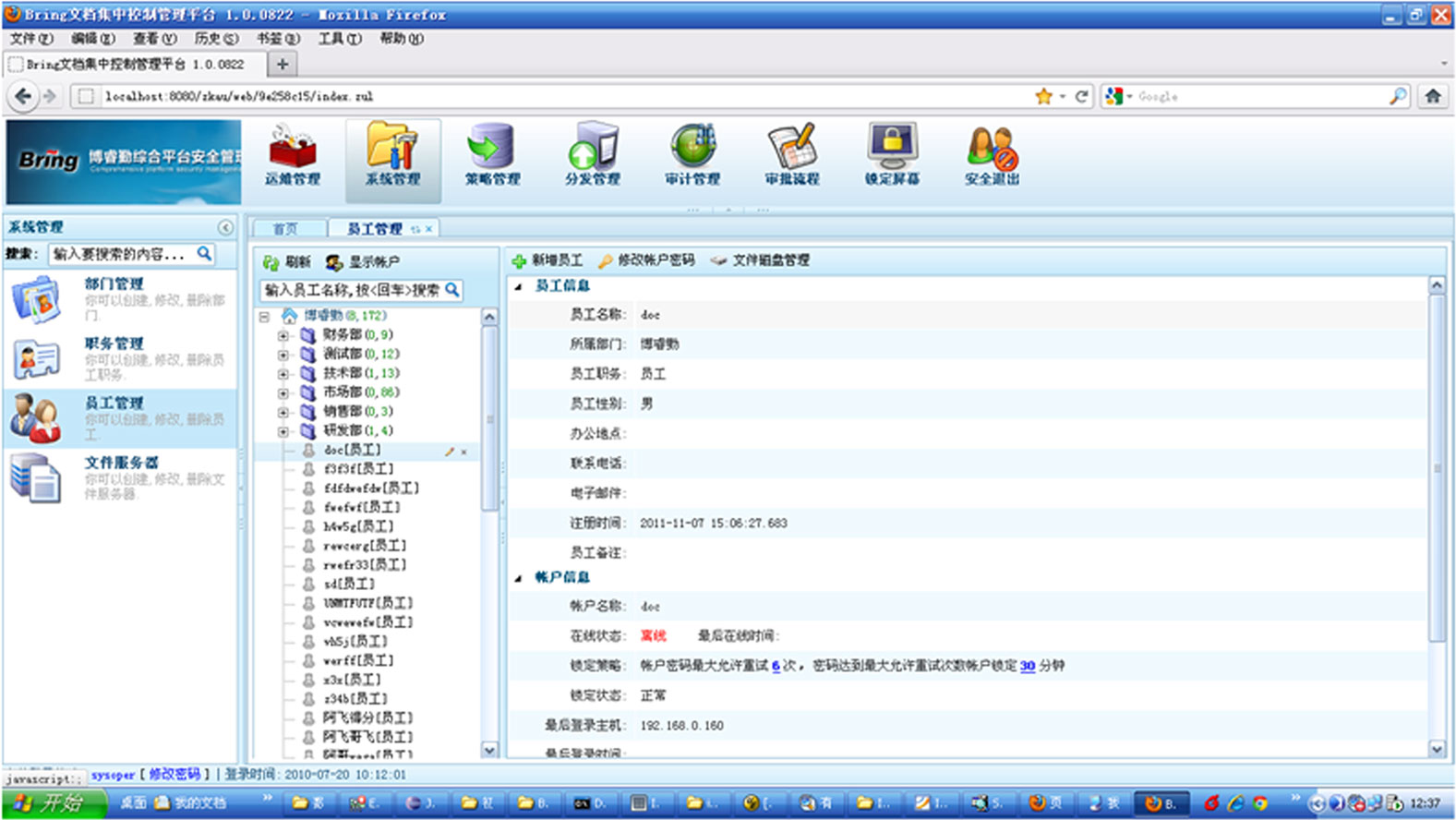Click the employee search magnifier icon
Screen dimensions: 1456x820
[451, 290]
